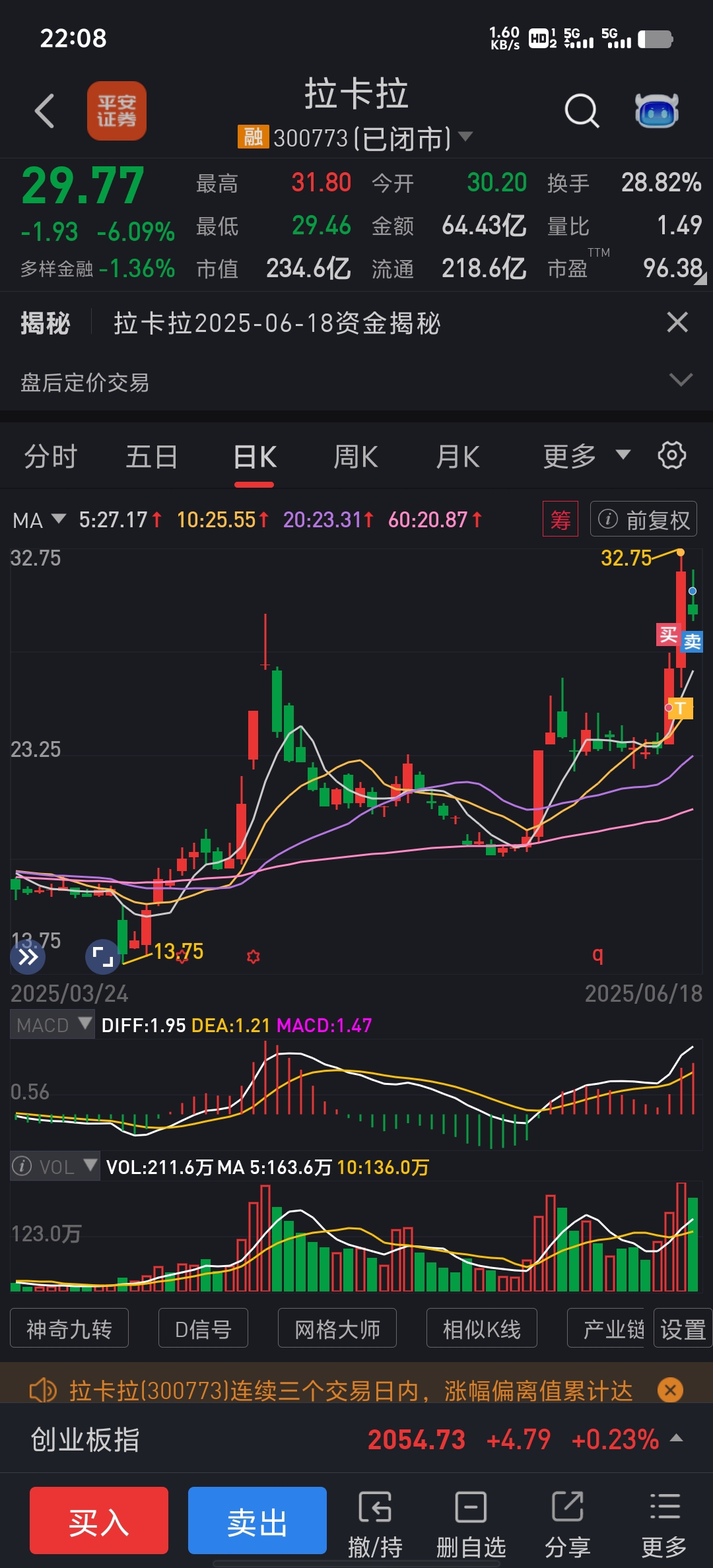Close the 揭秘 news strip
This screenshot has width=713, height=1568.
pos(677,323)
